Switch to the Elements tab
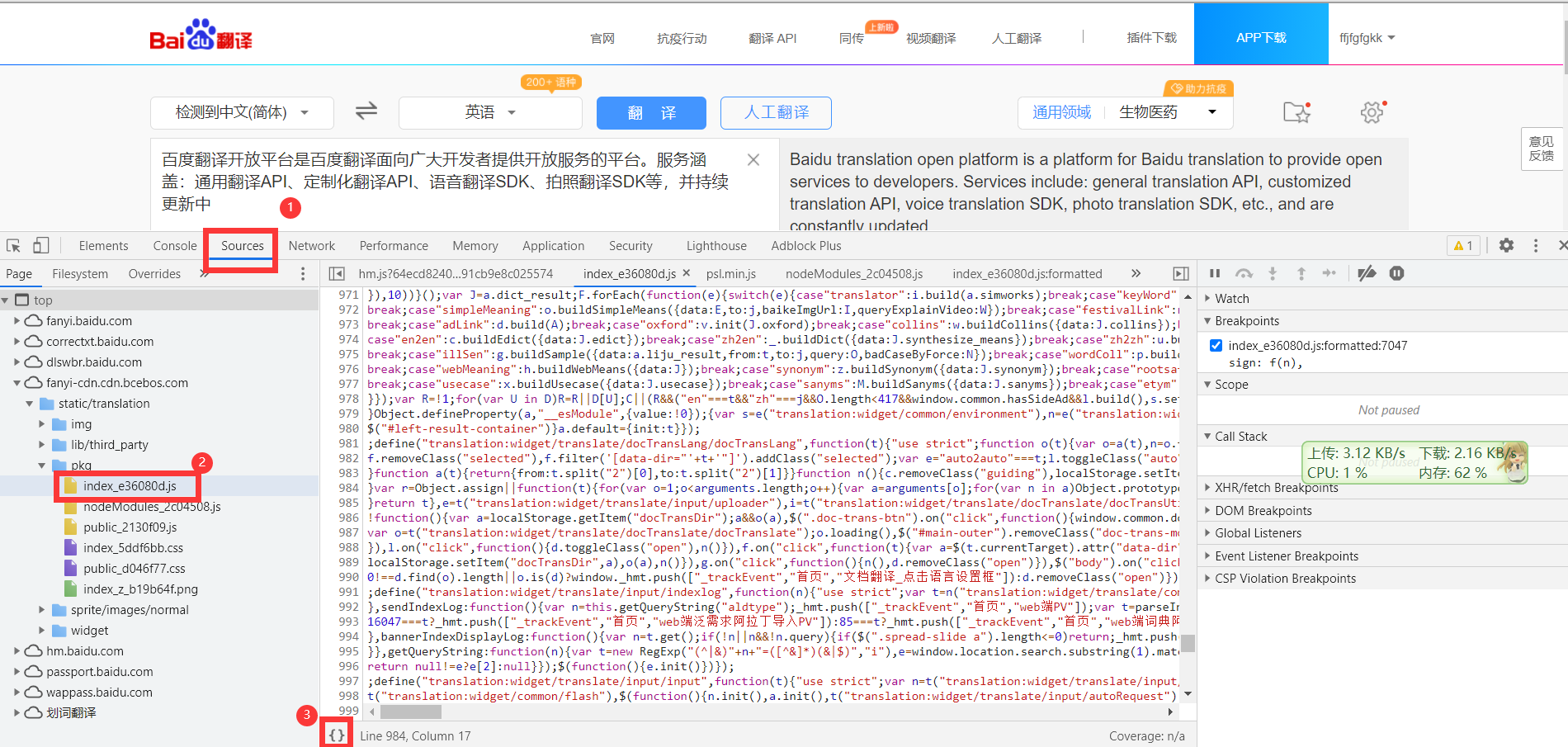This screenshot has height=747, width=1568. [103, 245]
